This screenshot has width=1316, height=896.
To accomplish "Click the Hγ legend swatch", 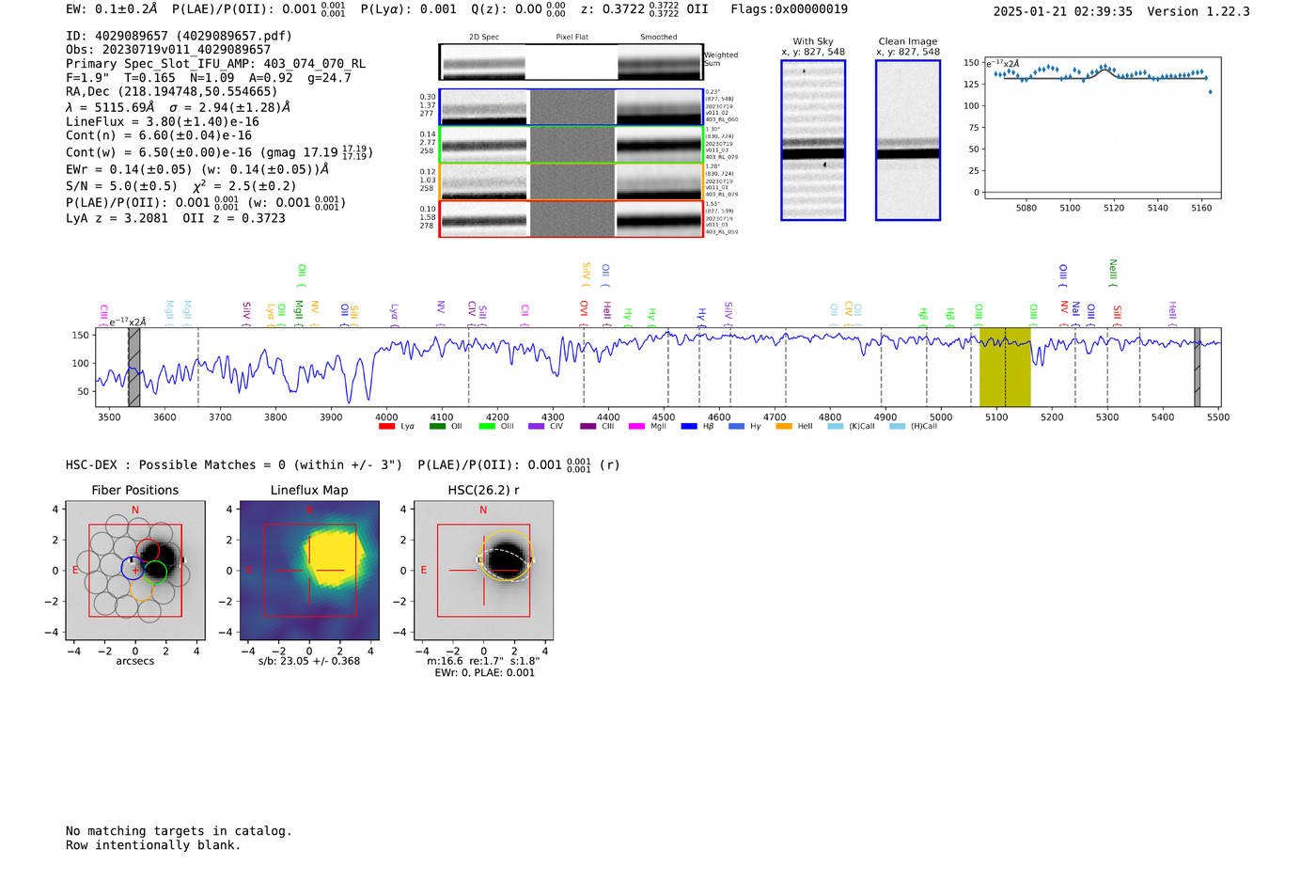I will (x=736, y=427).
